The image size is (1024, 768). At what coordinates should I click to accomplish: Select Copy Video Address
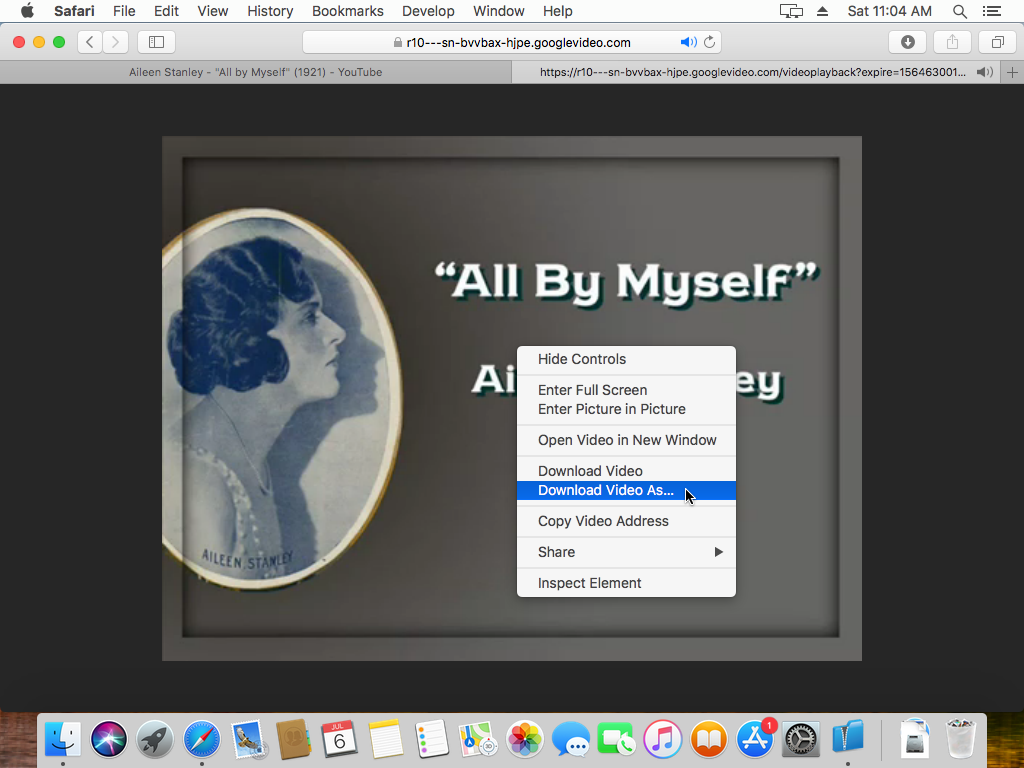tap(603, 521)
